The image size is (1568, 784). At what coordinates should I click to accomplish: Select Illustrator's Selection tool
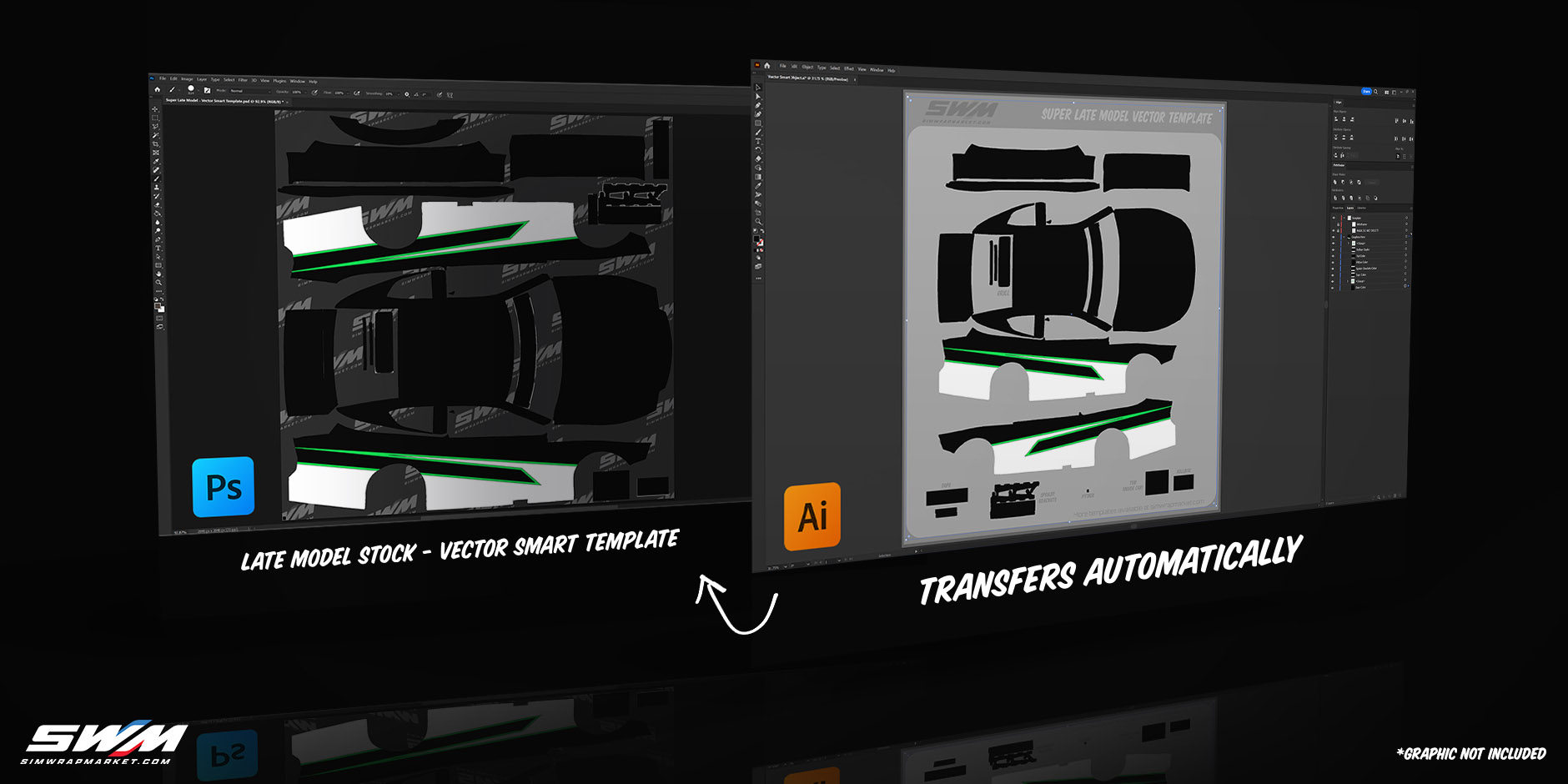point(757,87)
